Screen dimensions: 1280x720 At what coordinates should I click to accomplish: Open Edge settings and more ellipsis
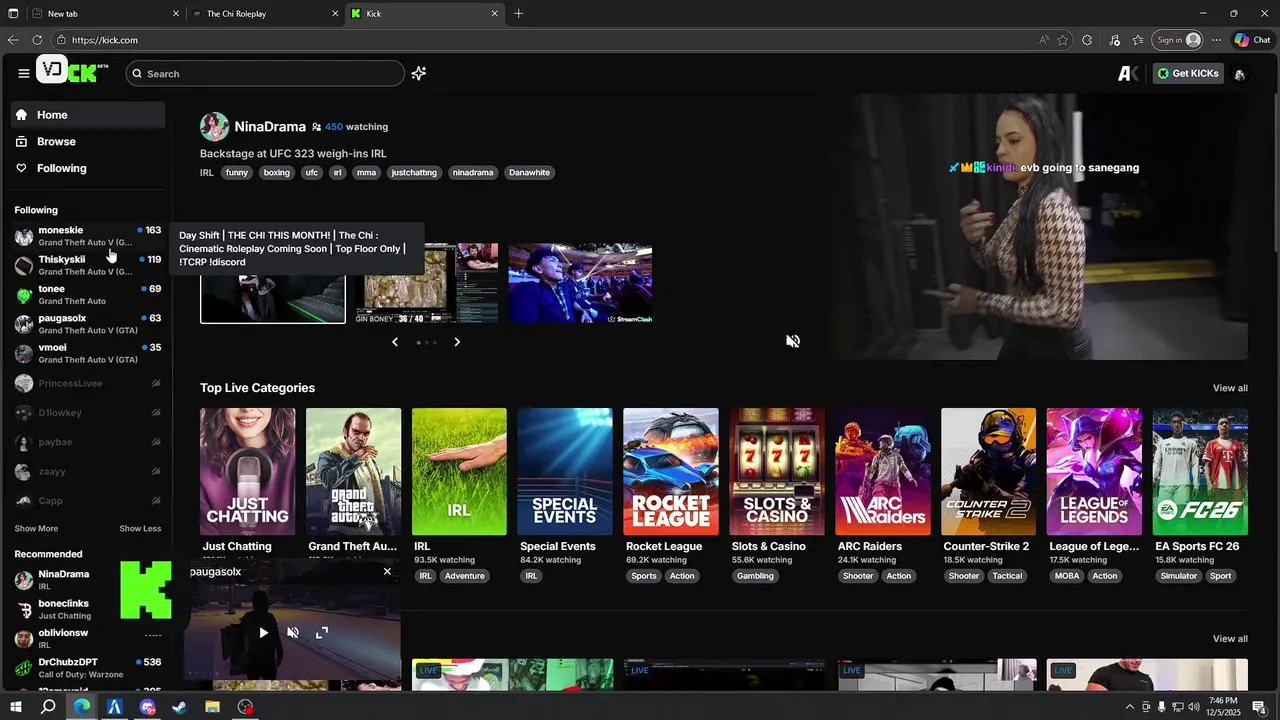[1216, 40]
